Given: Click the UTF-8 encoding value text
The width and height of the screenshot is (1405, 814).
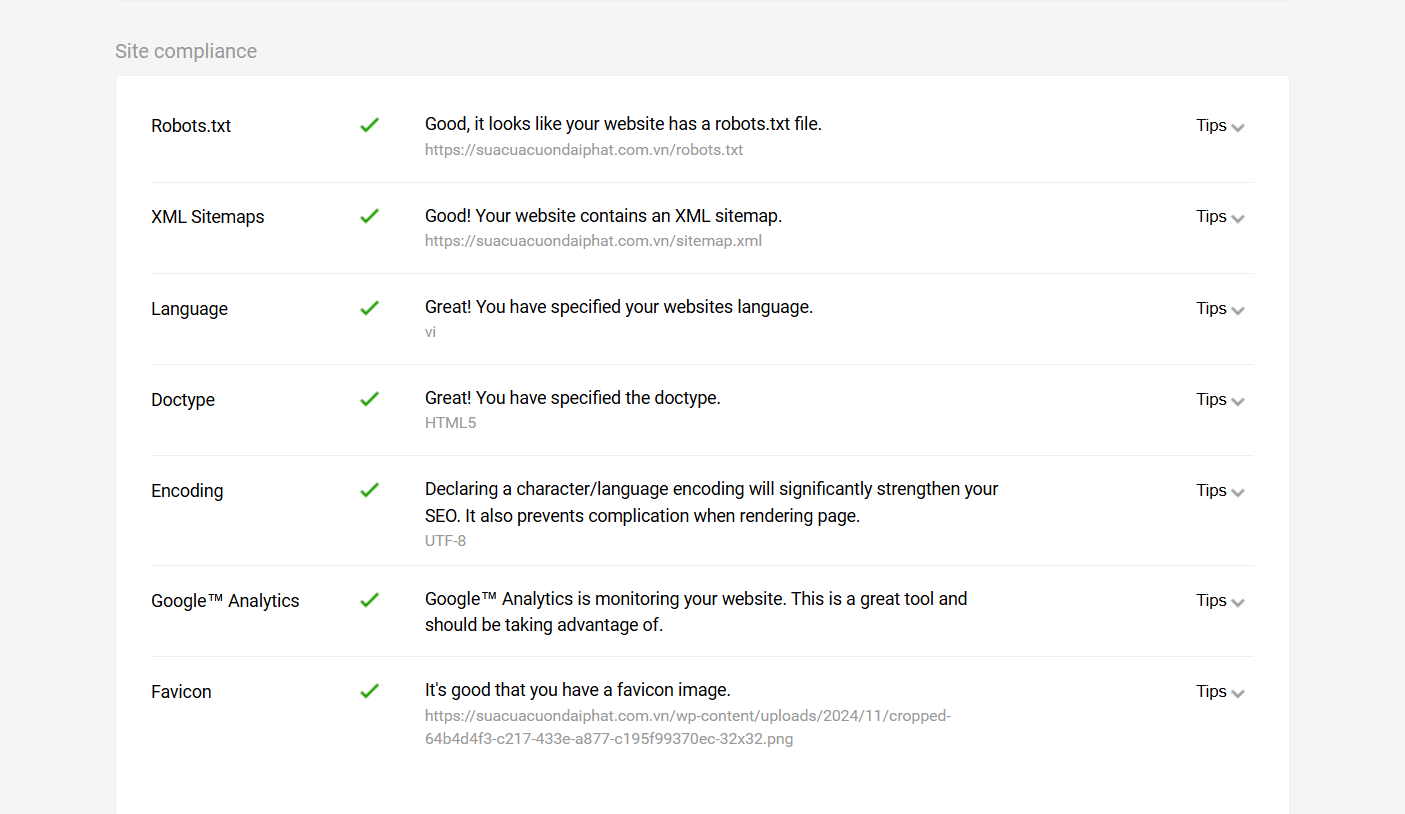Looking at the screenshot, I should [445, 541].
